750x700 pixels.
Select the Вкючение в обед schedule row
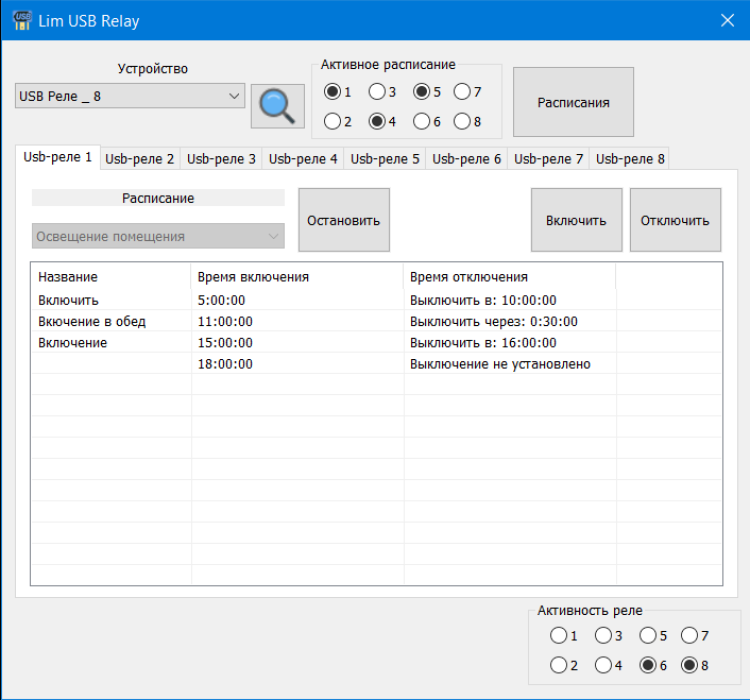92,321
